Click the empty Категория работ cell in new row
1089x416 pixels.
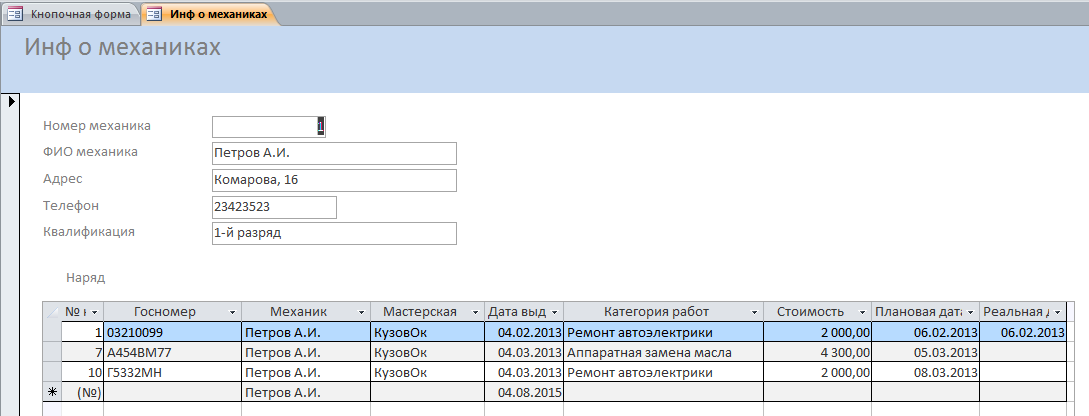(x=663, y=392)
